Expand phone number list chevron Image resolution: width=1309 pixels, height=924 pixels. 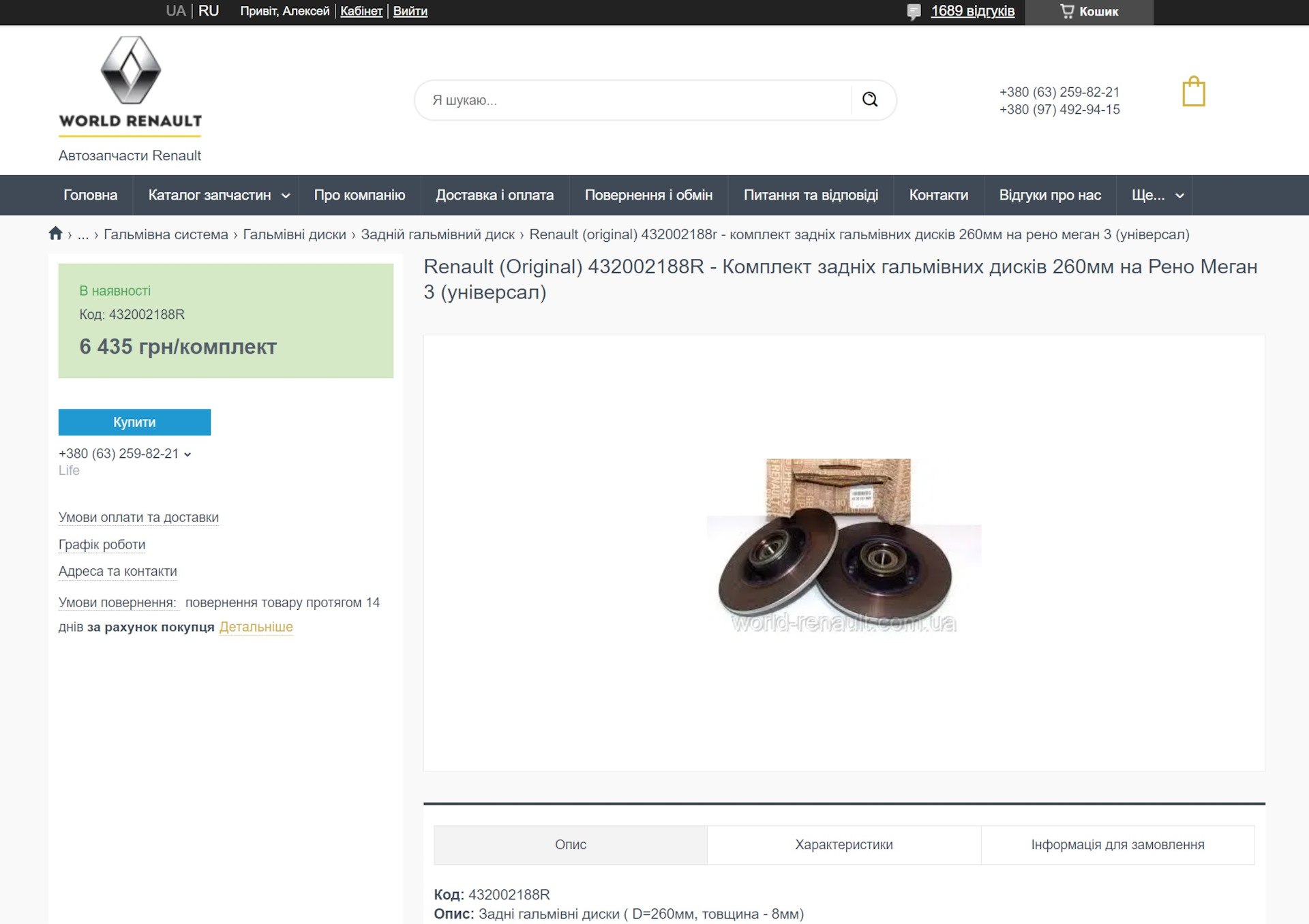click(187, 455)
